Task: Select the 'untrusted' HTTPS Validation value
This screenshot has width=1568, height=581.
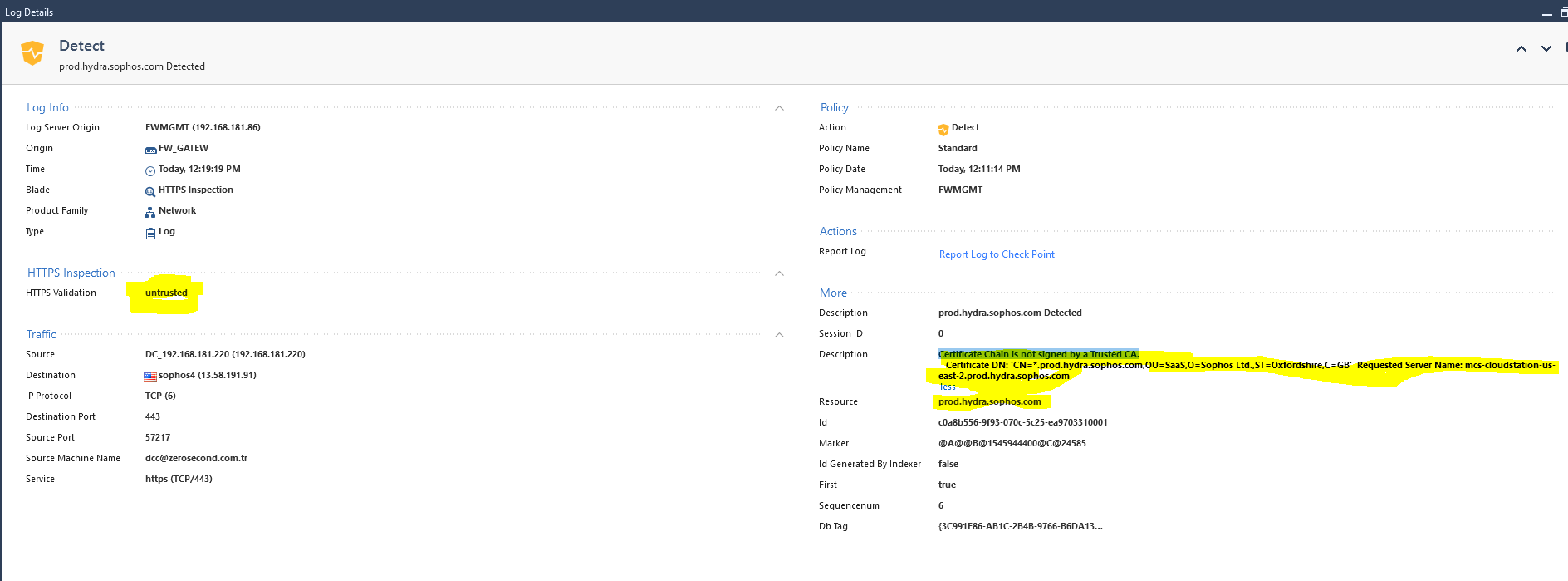Action: point(166,293)
